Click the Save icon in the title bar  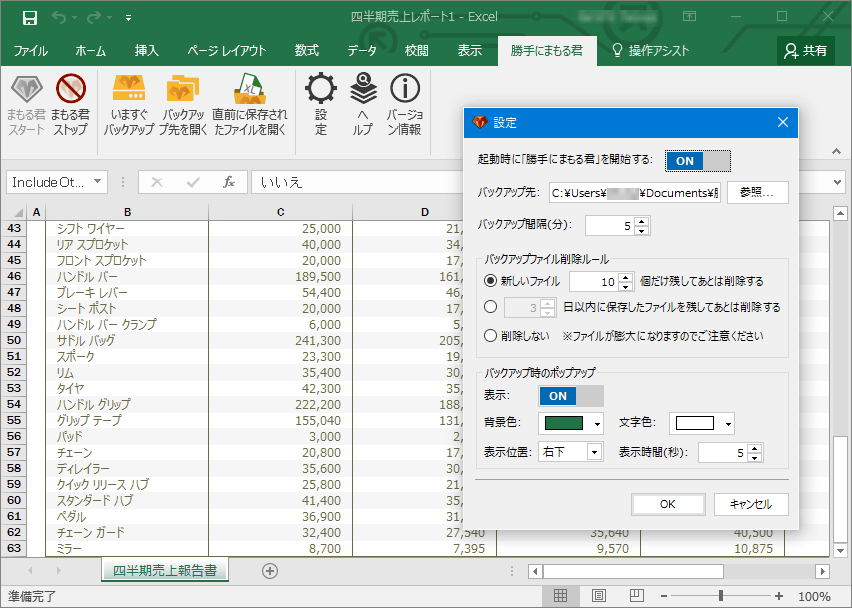click(x=30, y=17)
